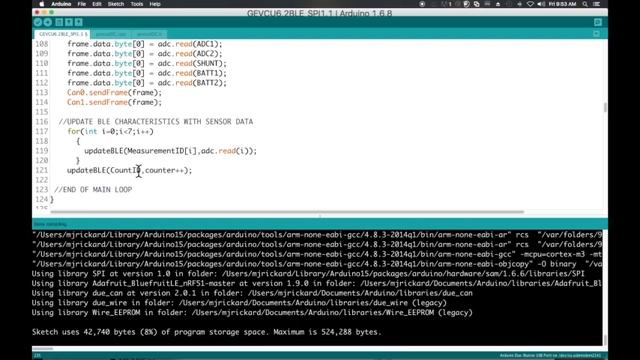Click the console horizontal scrollbar thumb

[42, 349]
